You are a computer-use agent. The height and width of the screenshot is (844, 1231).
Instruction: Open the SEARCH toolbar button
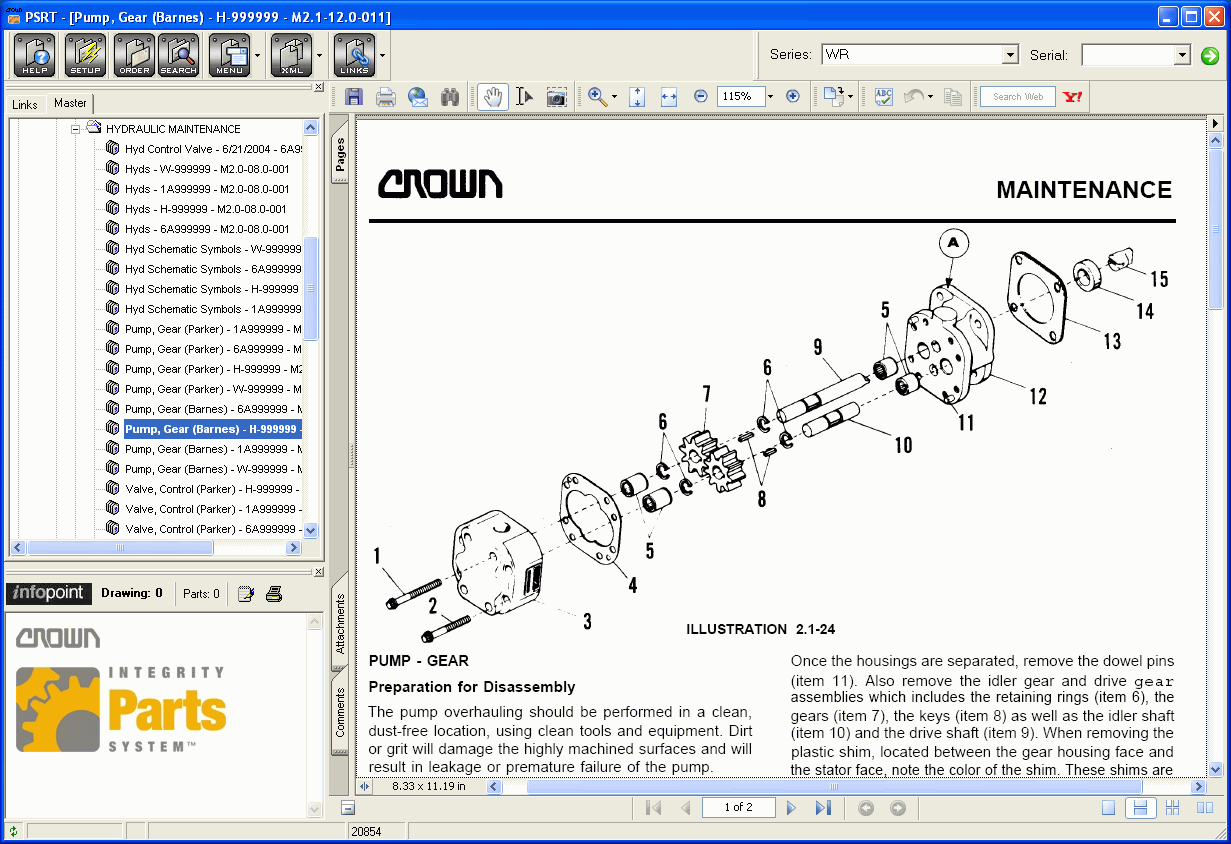(x=178, y=55)
